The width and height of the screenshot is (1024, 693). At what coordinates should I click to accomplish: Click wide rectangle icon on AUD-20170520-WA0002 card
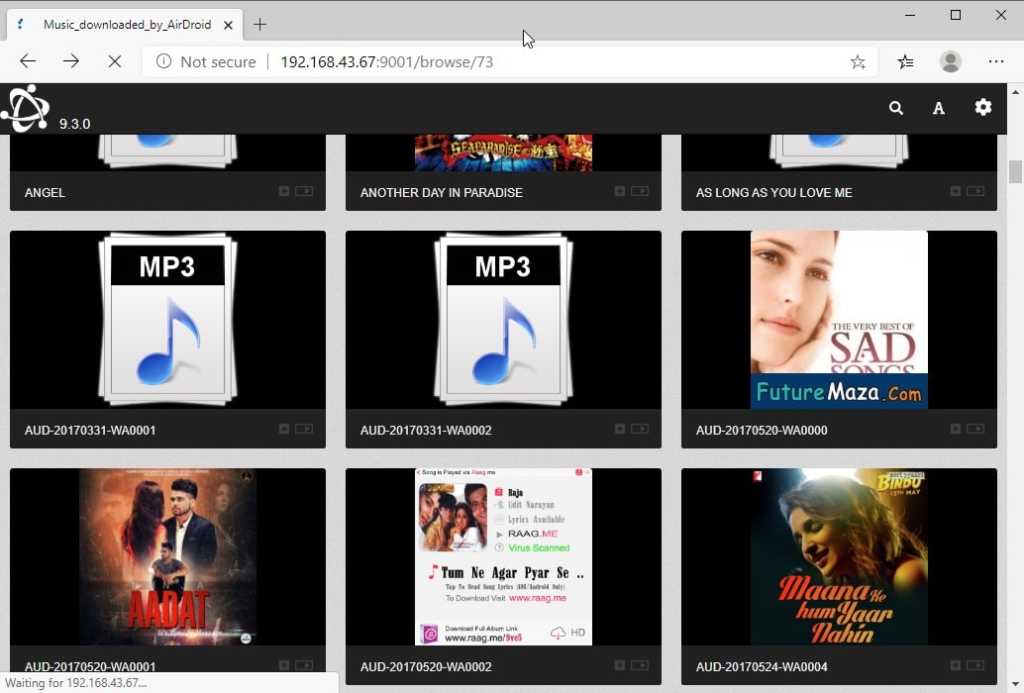click(x=640, y=666)
